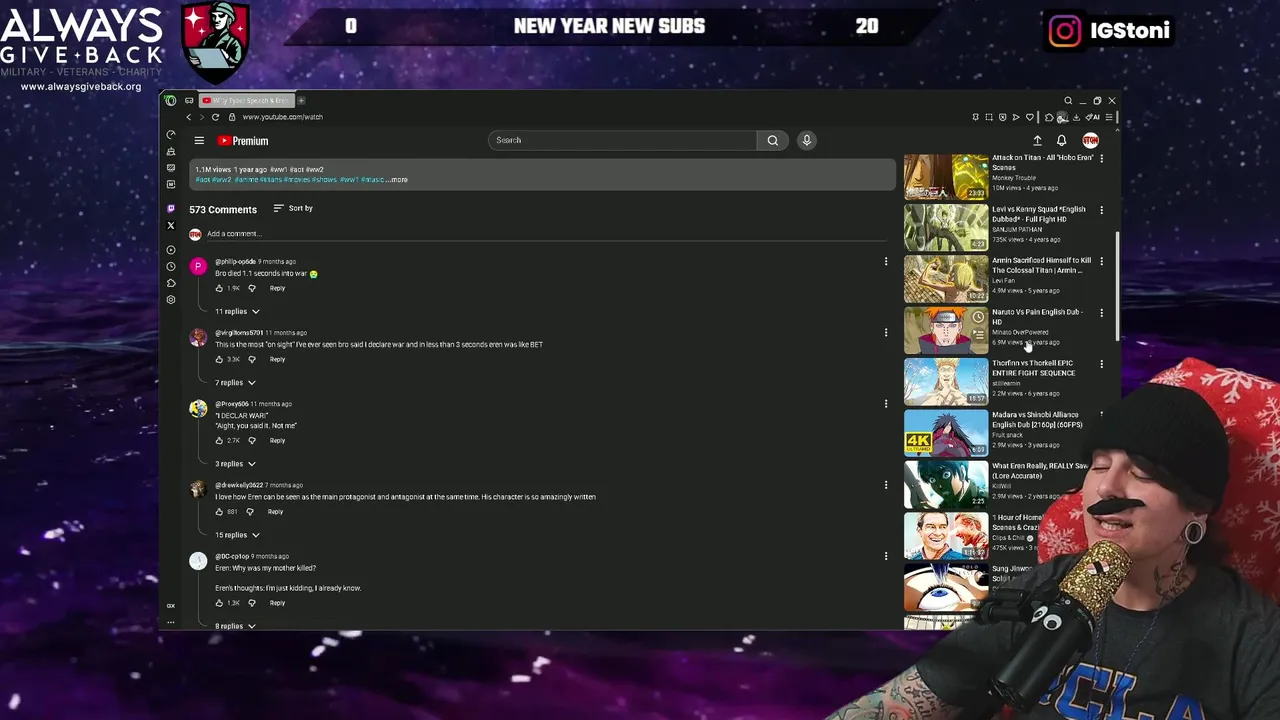Open Extensions cube in the sidebar
Image resolution: width=1280 pixels, height=720 pixels.
[x=171, y=283]
